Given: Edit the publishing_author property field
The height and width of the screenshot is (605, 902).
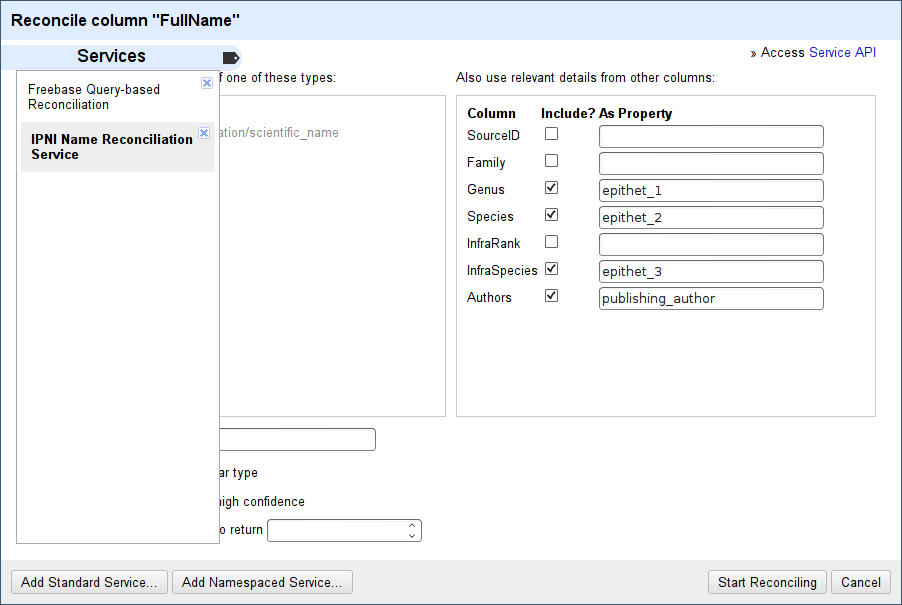Looking at the screenshot, I should coord(711,299).
